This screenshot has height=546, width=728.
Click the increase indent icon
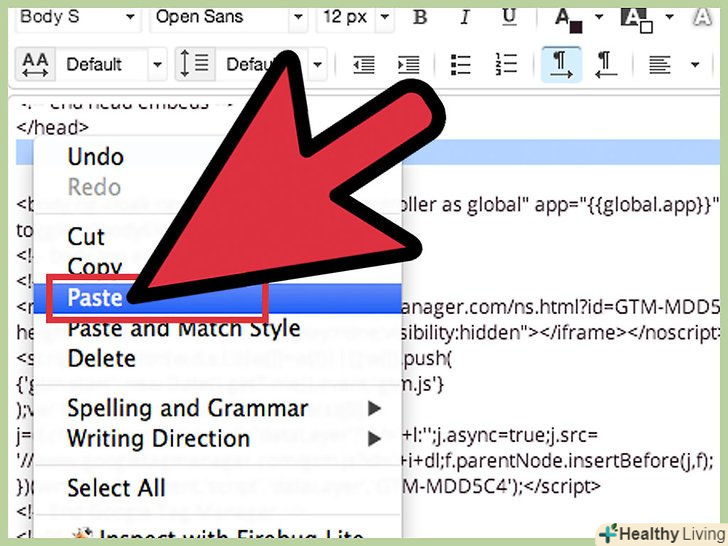[408, 65]
